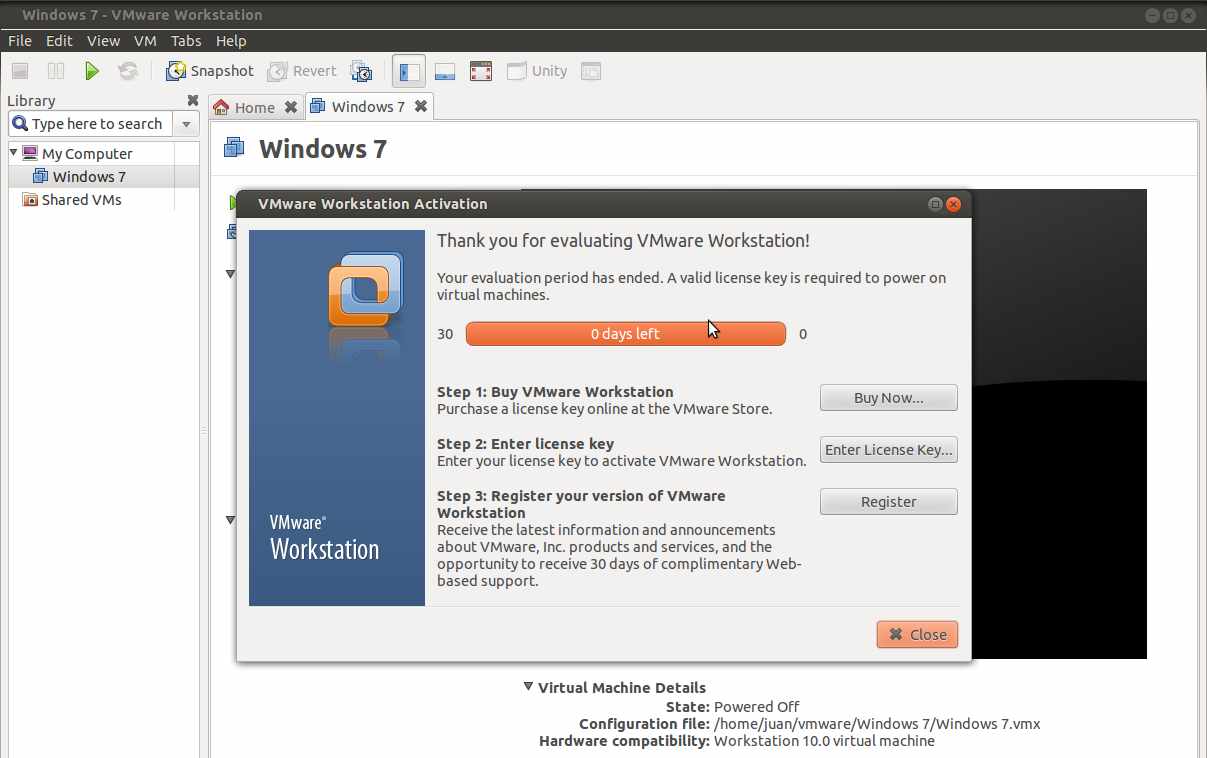Collapse the My Computer tree node
The image size is (1207, 758).
click(14, 153)
